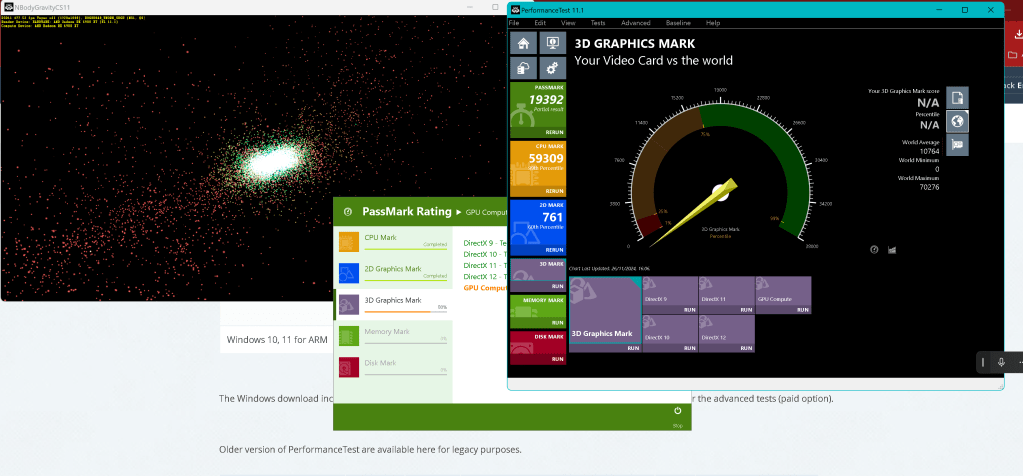Screen dimensions: 1023x476
Task: Click the CPU Mark completed progress bar
Action: click(x=406, y=249)
